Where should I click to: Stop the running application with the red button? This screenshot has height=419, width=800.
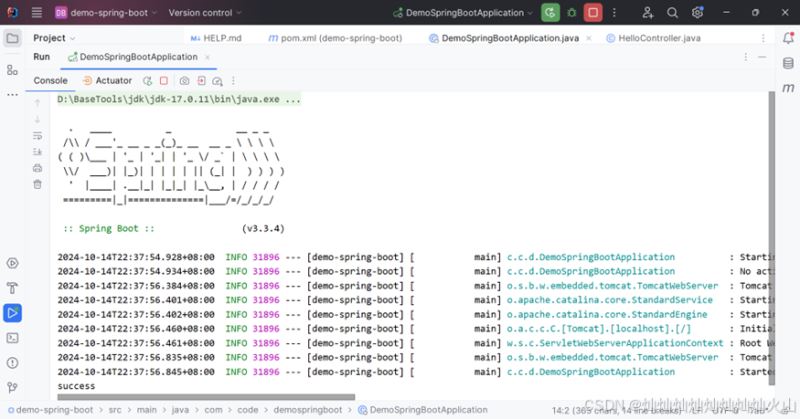[x=593, y=13]
